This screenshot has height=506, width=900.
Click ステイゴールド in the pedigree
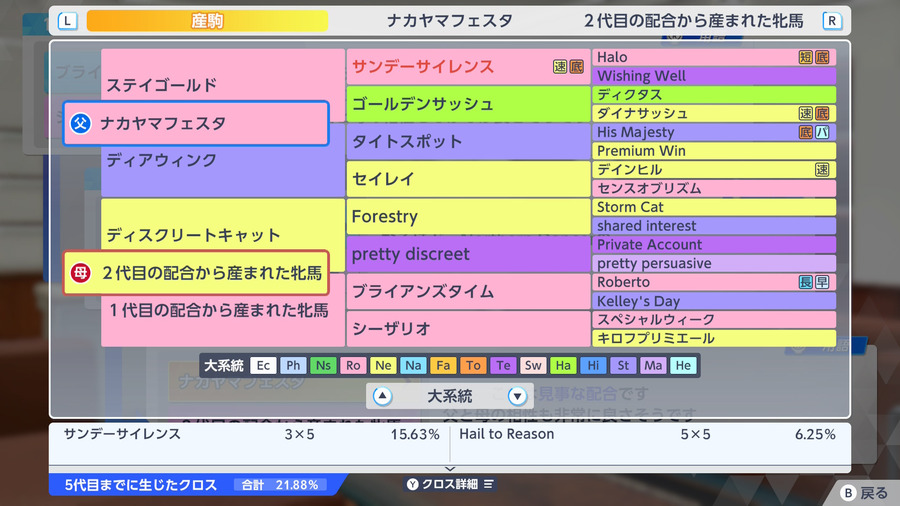[x=162, y=85]
